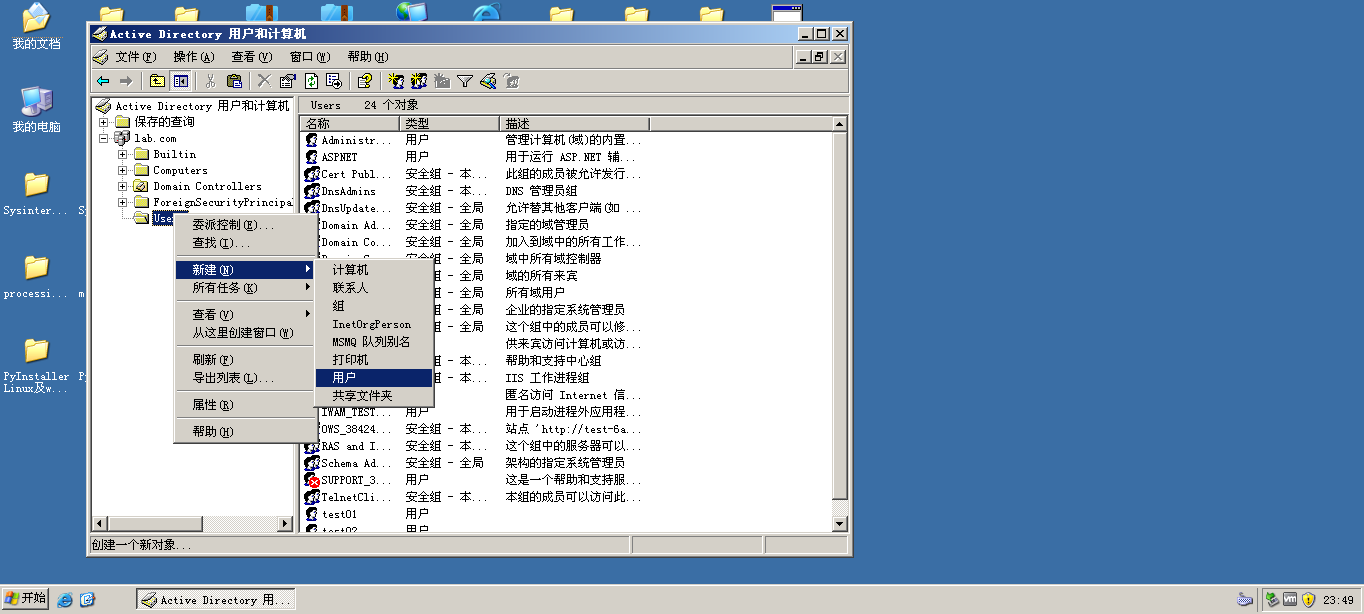Choose 联系人 in the 新建 submenu
The width and height of the screenshot is (1364, 614).
pyautogui.click(x=374, y=288)
